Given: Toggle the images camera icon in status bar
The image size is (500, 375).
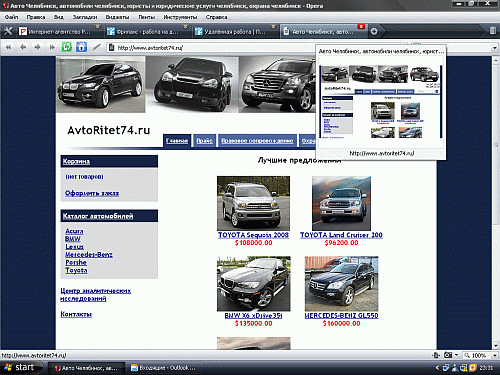Looking at the screenshot, I should pos(448,355).
